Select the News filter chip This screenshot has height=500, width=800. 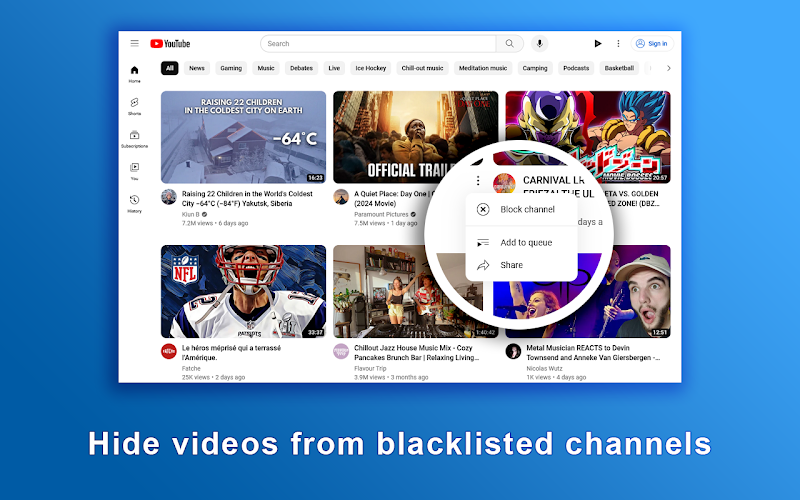point(196,68)
